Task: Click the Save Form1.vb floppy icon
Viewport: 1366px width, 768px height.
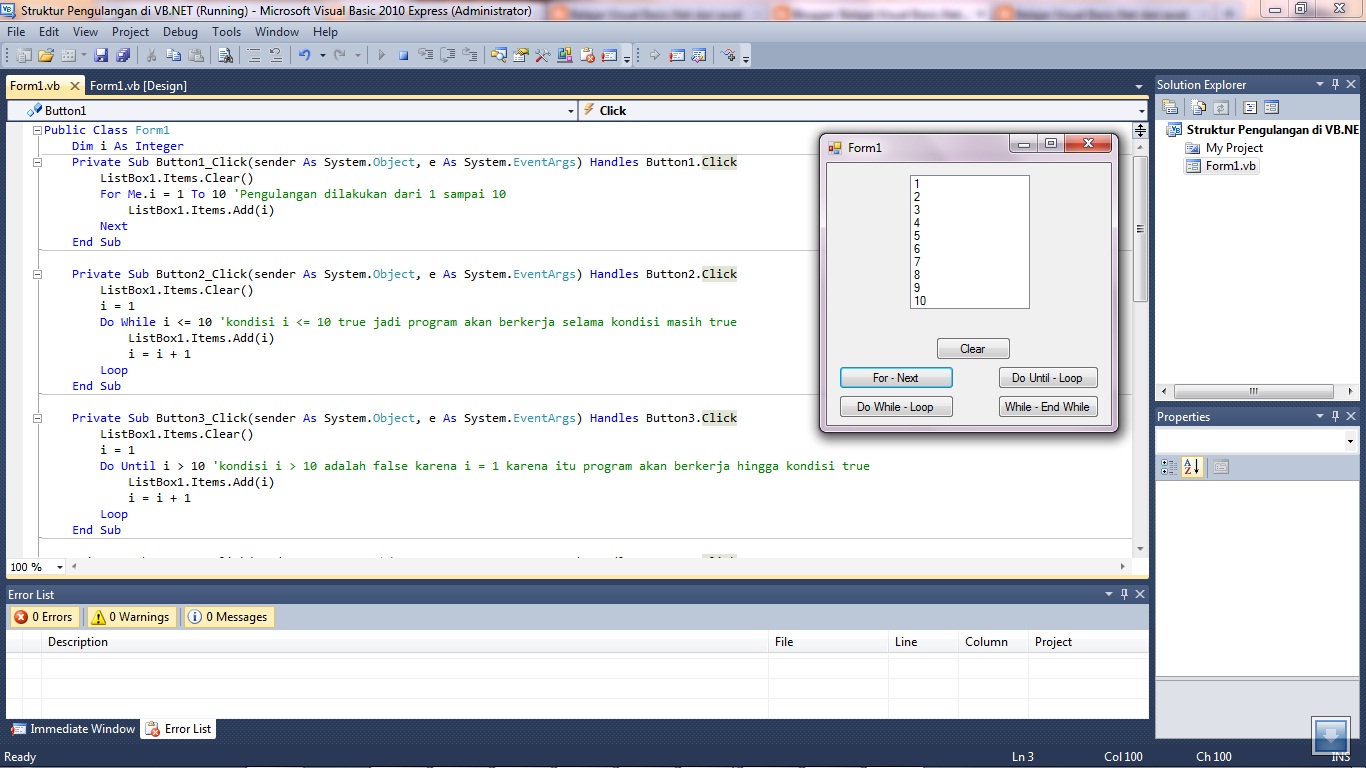Action: [x=101, y=55]
